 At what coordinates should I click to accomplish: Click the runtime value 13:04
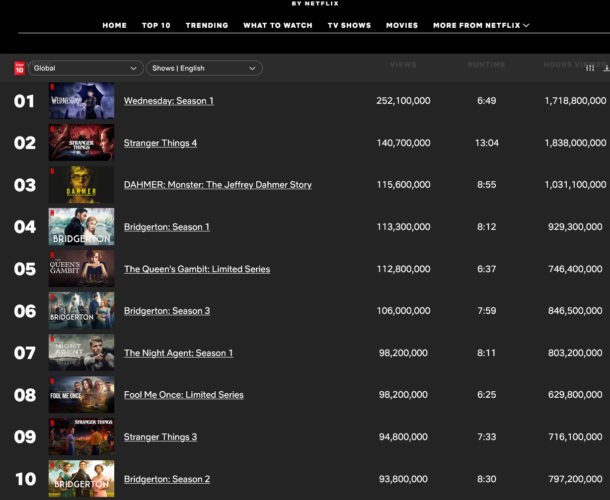(x=487, y=143)
